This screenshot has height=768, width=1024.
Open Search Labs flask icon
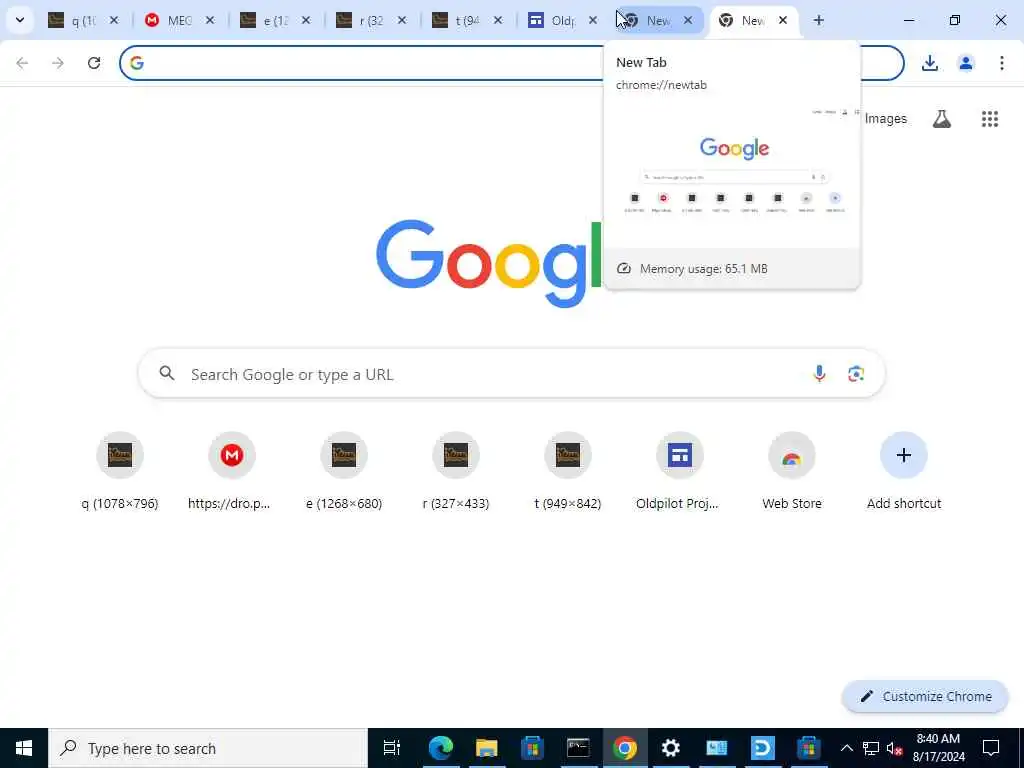point(941,119)
